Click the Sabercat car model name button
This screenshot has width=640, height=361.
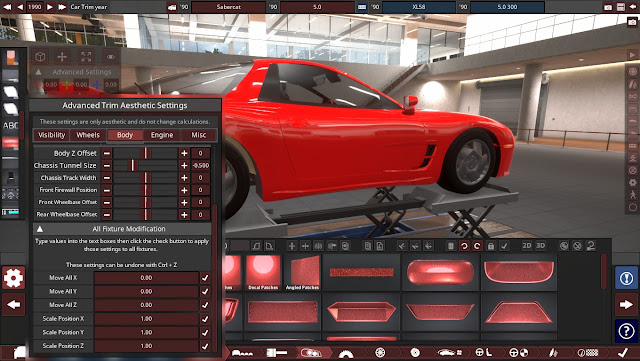[229, 7]
